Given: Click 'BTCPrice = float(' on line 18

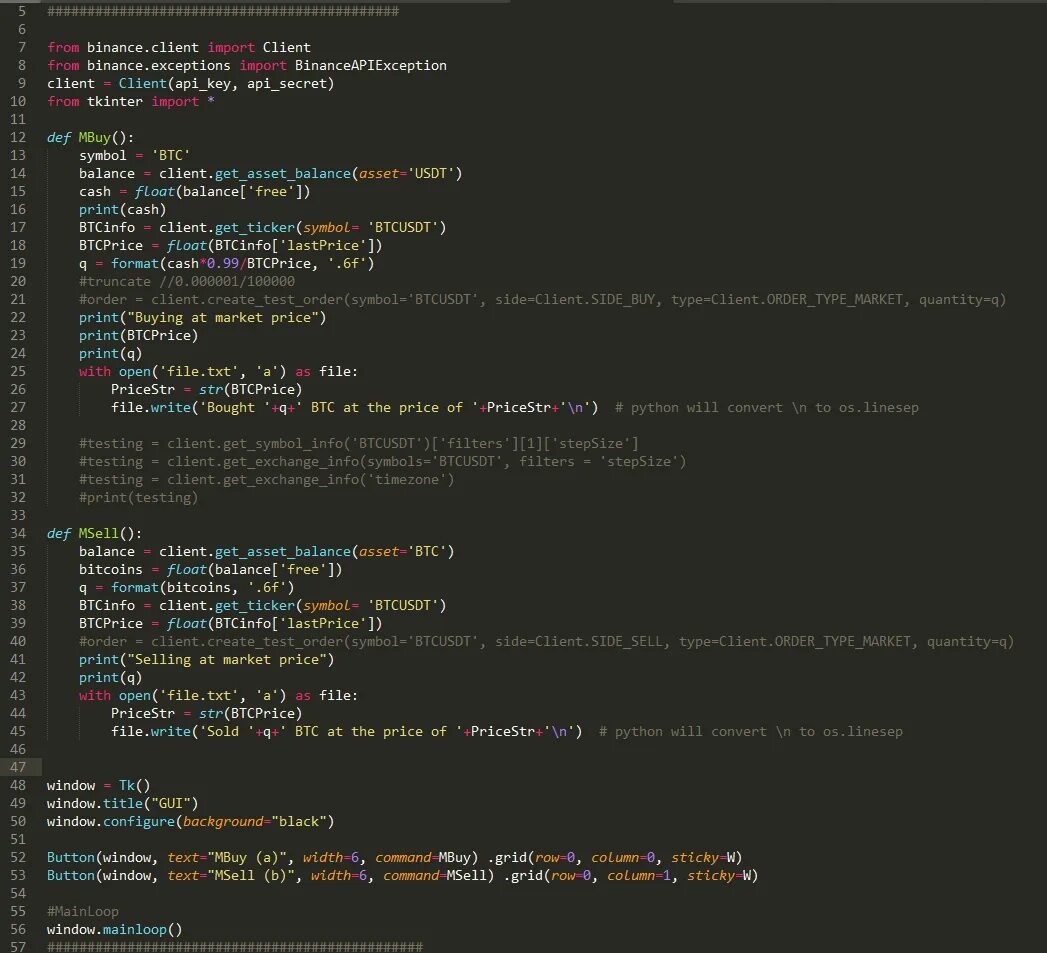Looking at the screenshot, I should point(146,246).
